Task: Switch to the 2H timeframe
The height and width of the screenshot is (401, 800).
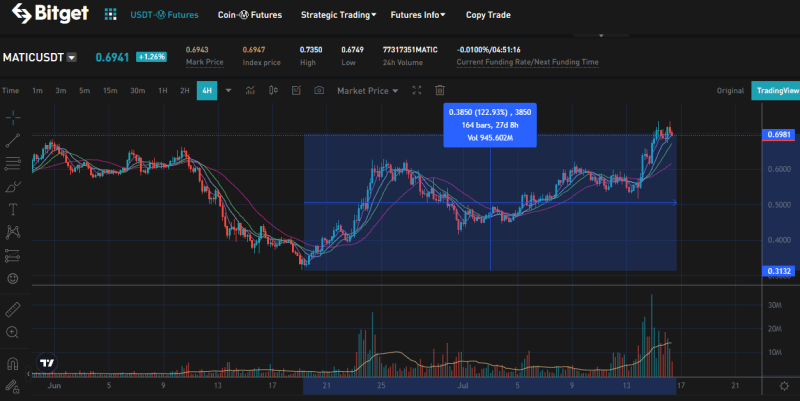Action: pyautogui.click(x=185, y=90)
